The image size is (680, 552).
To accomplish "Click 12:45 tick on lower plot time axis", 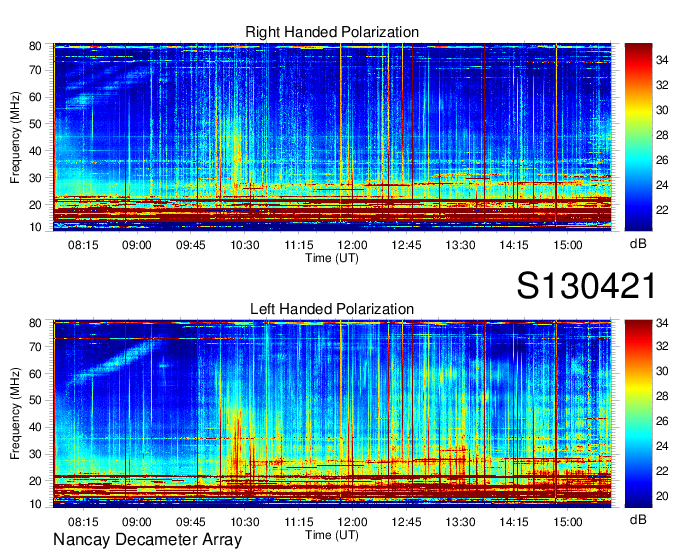I will (x=406, y=522).
